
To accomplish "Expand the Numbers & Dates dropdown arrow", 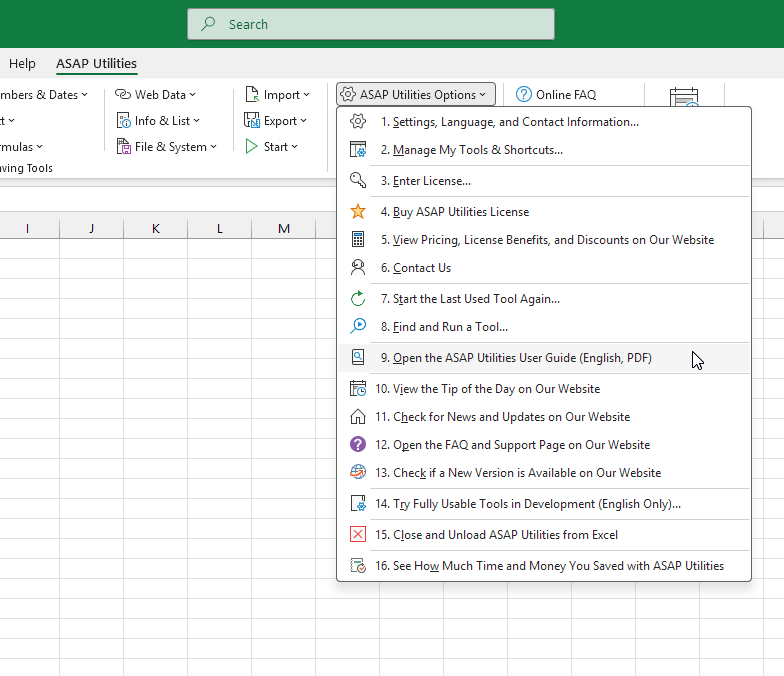I will [84, 94].
